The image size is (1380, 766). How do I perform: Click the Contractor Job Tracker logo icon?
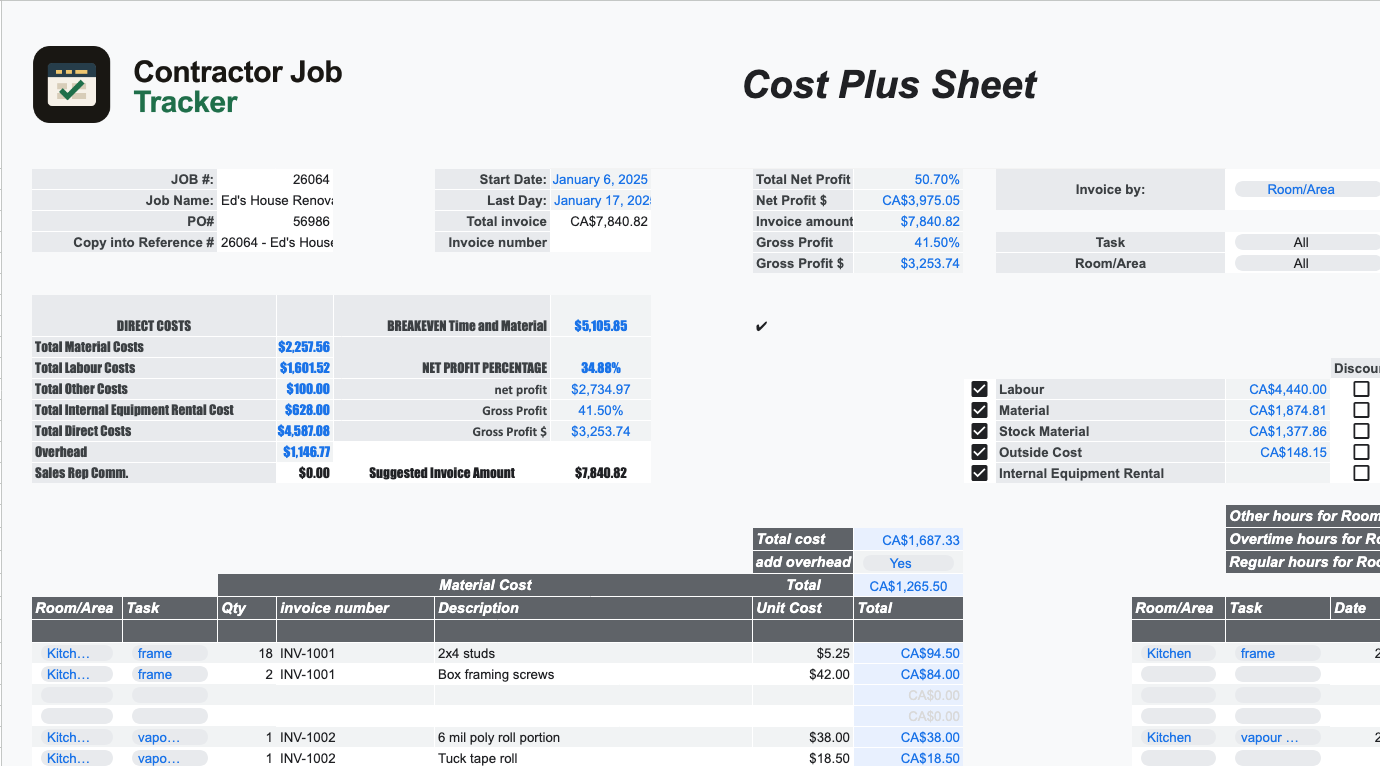click(x=72, y=85)
